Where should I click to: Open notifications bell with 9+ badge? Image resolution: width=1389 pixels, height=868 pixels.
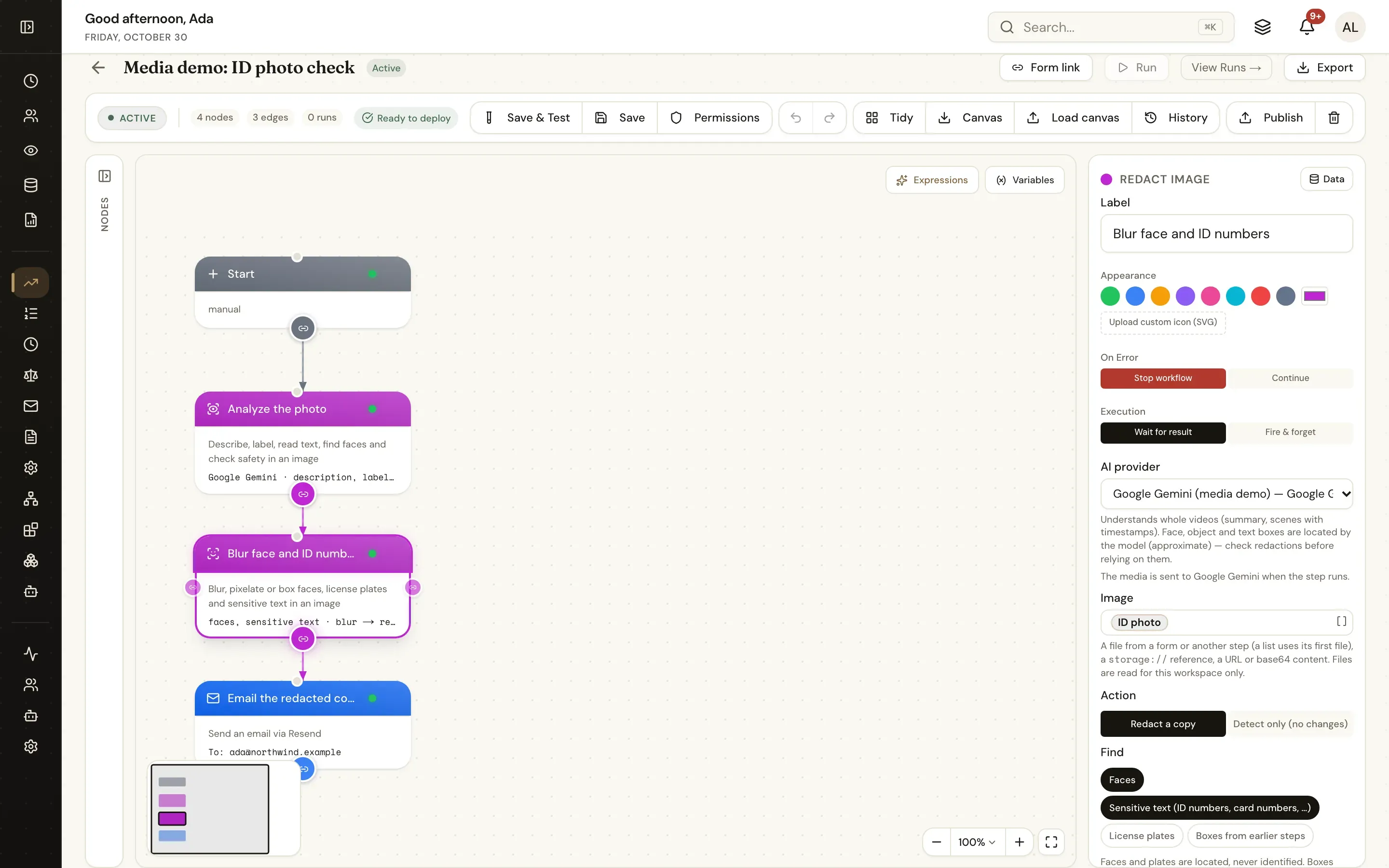click(x=1307, y=27)
